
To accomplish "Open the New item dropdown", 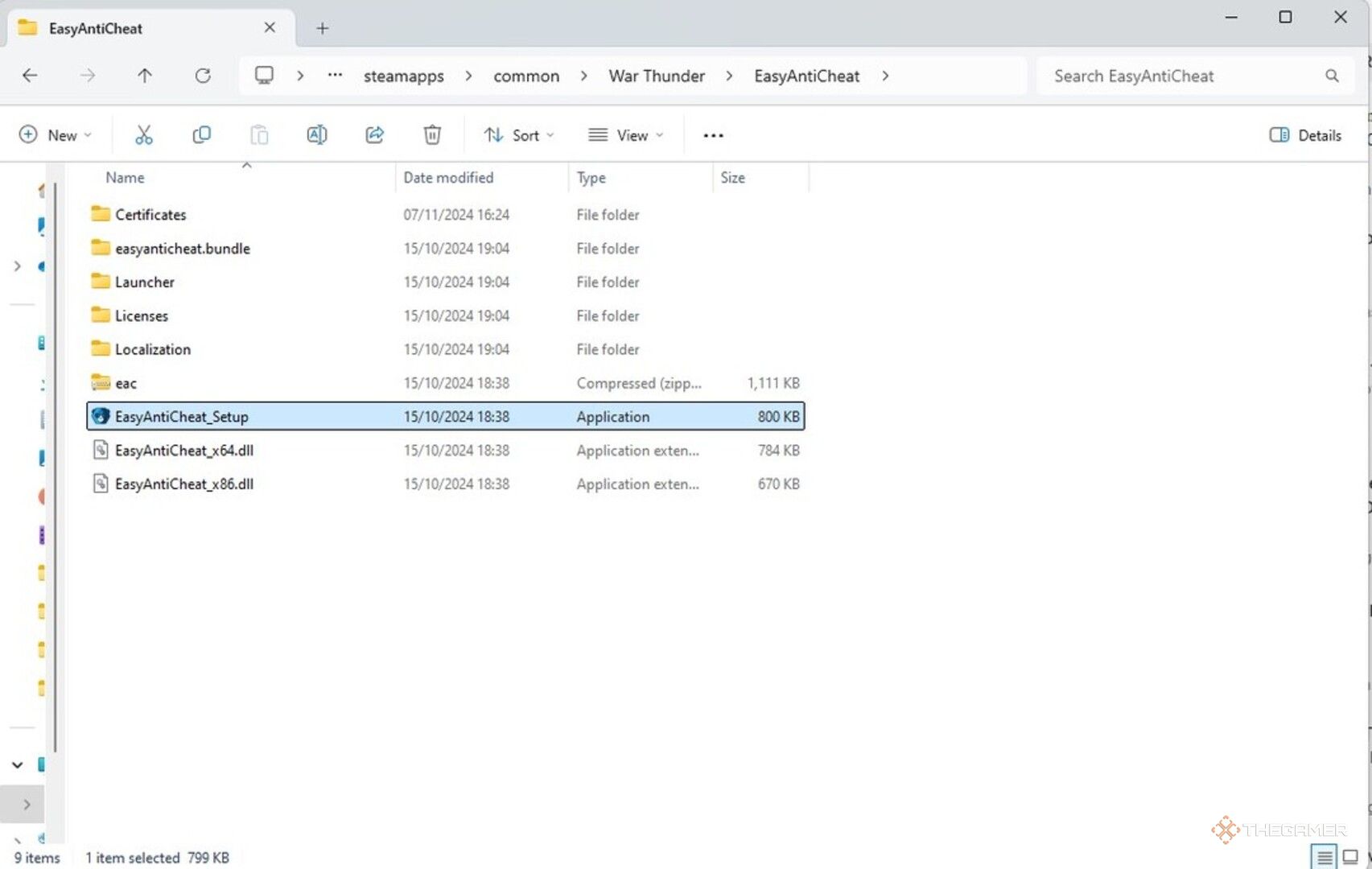I will [55, 135].
